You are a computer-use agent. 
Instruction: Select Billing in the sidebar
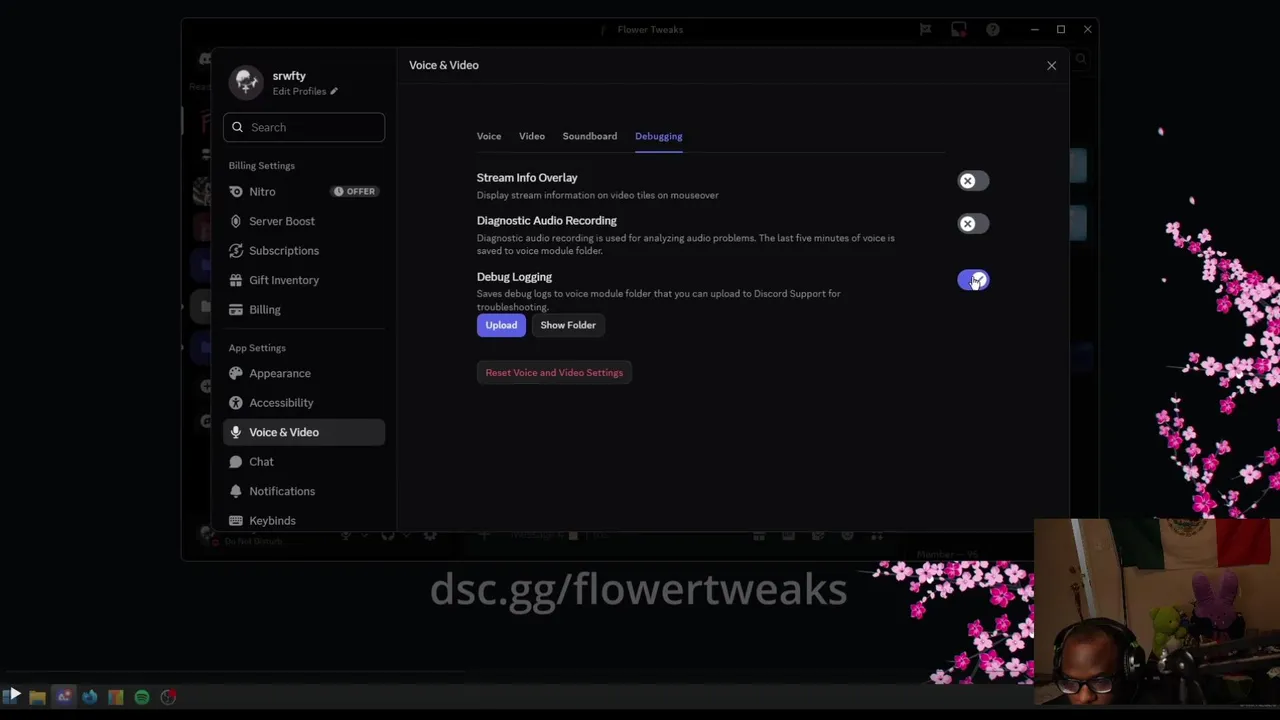(x=304, y=309)
